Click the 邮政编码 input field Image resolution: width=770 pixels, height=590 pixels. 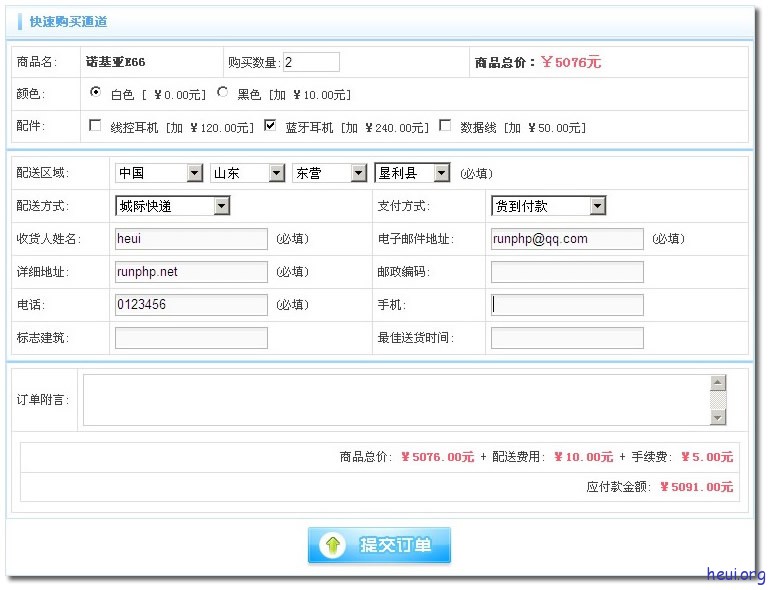[x=567, y=272]
